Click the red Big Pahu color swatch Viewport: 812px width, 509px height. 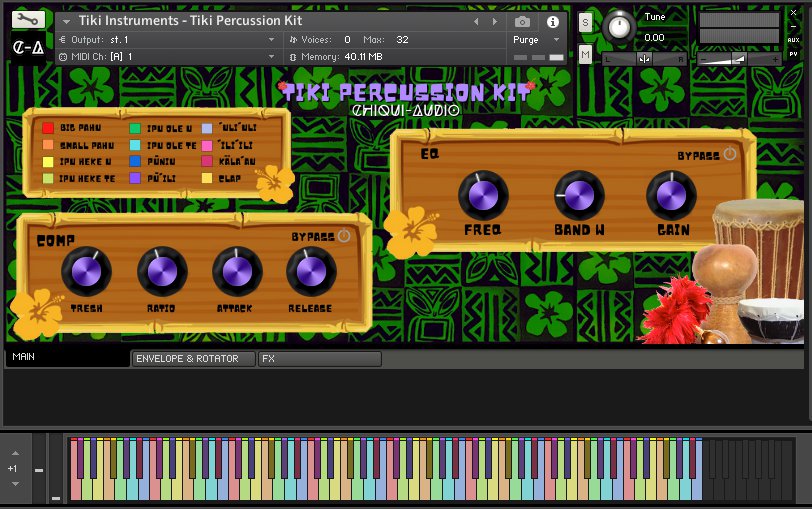tap(48, 128)
